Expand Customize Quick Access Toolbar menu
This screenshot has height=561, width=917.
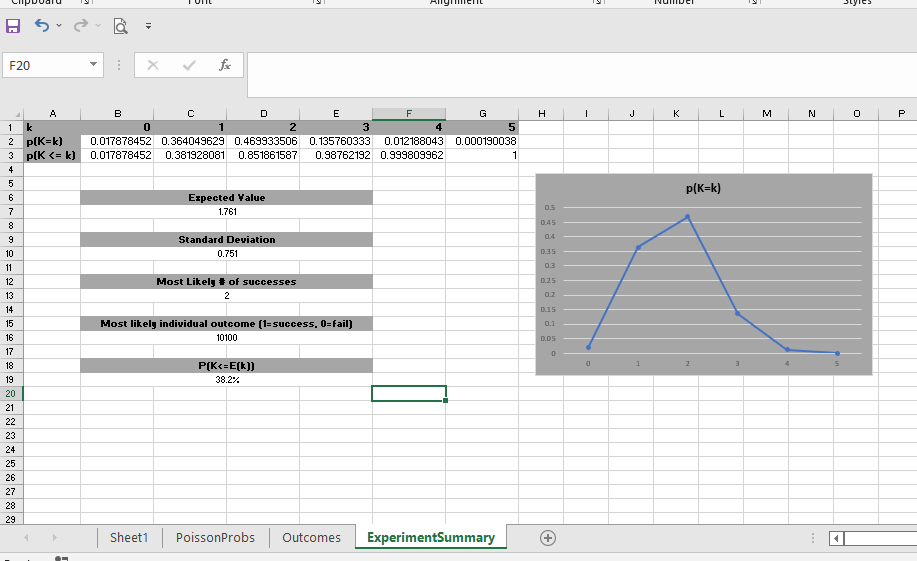click(x=148, y=24)
